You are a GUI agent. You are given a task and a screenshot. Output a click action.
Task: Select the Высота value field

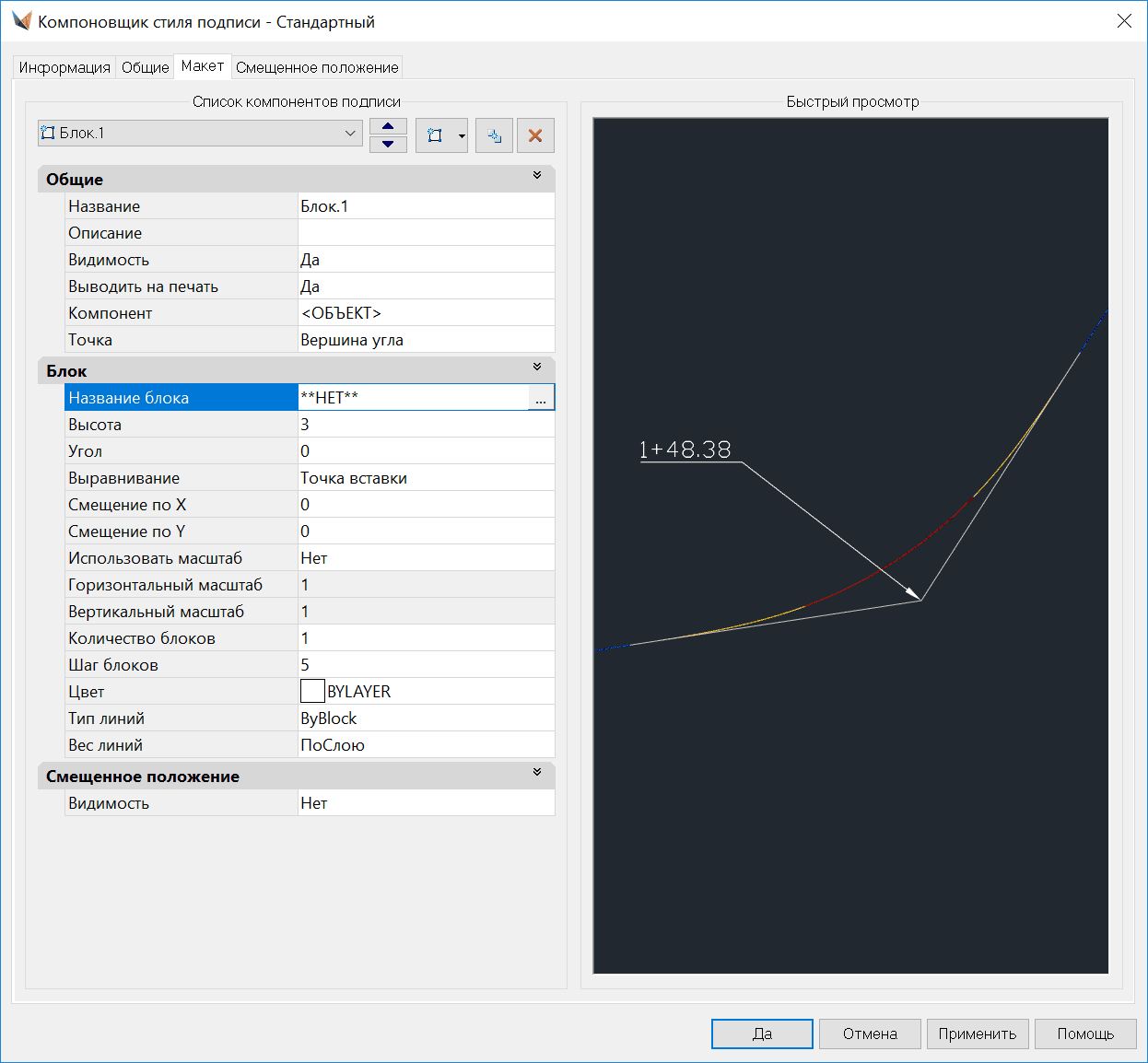pos(426,425)
